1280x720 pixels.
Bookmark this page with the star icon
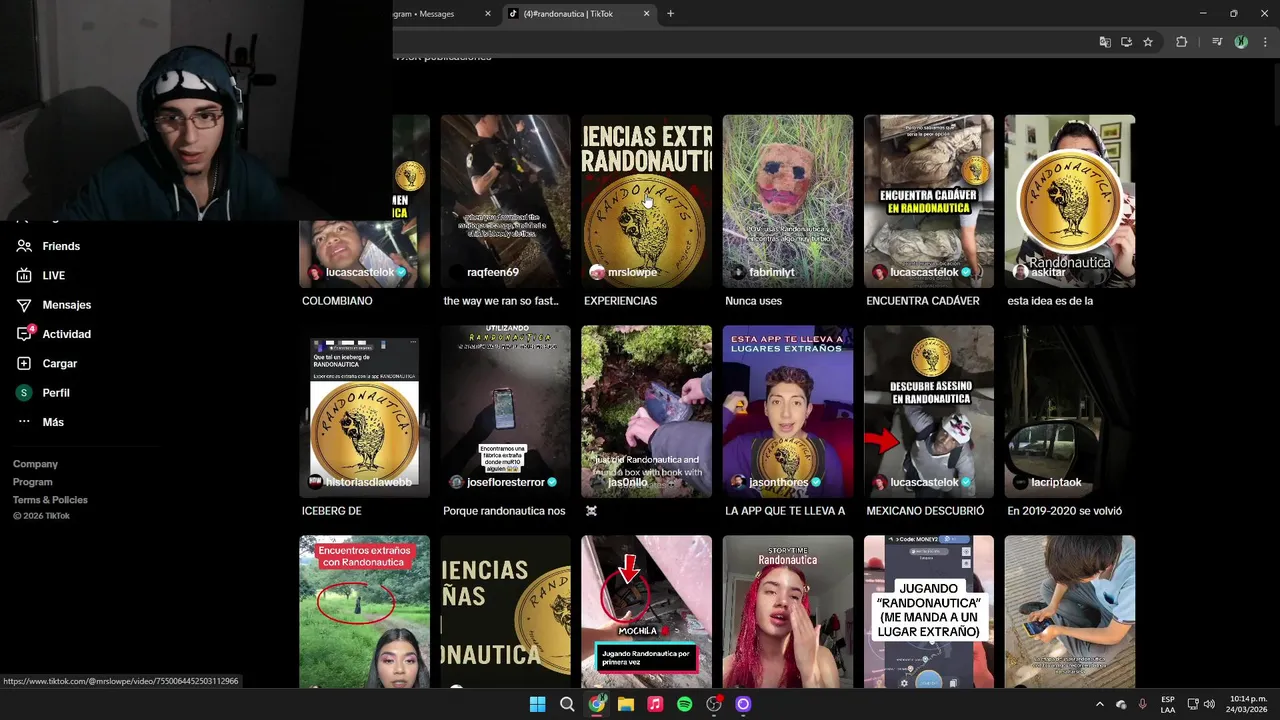pos(1148,42)
